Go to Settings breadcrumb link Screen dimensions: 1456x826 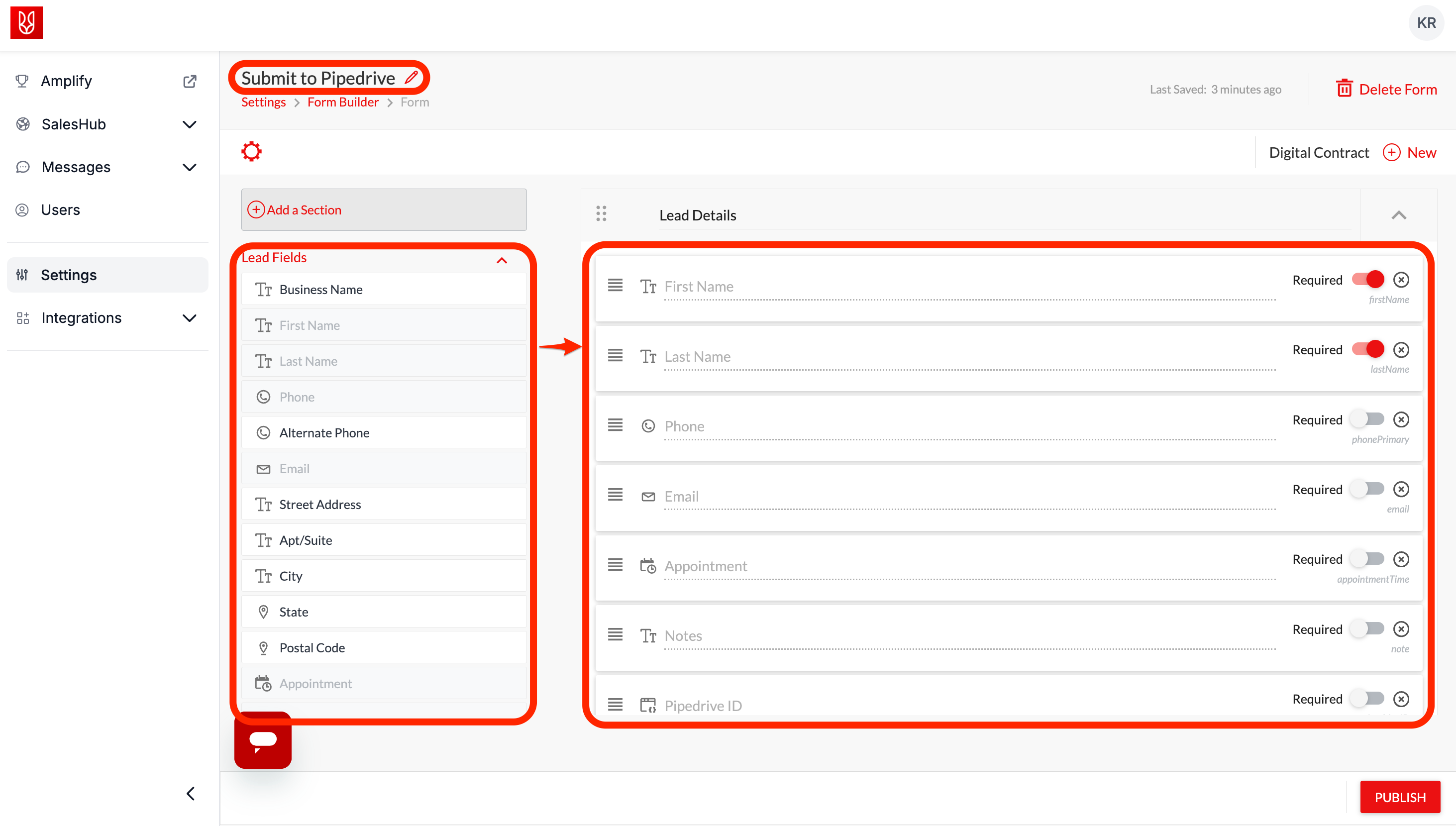tap(264, 102)
